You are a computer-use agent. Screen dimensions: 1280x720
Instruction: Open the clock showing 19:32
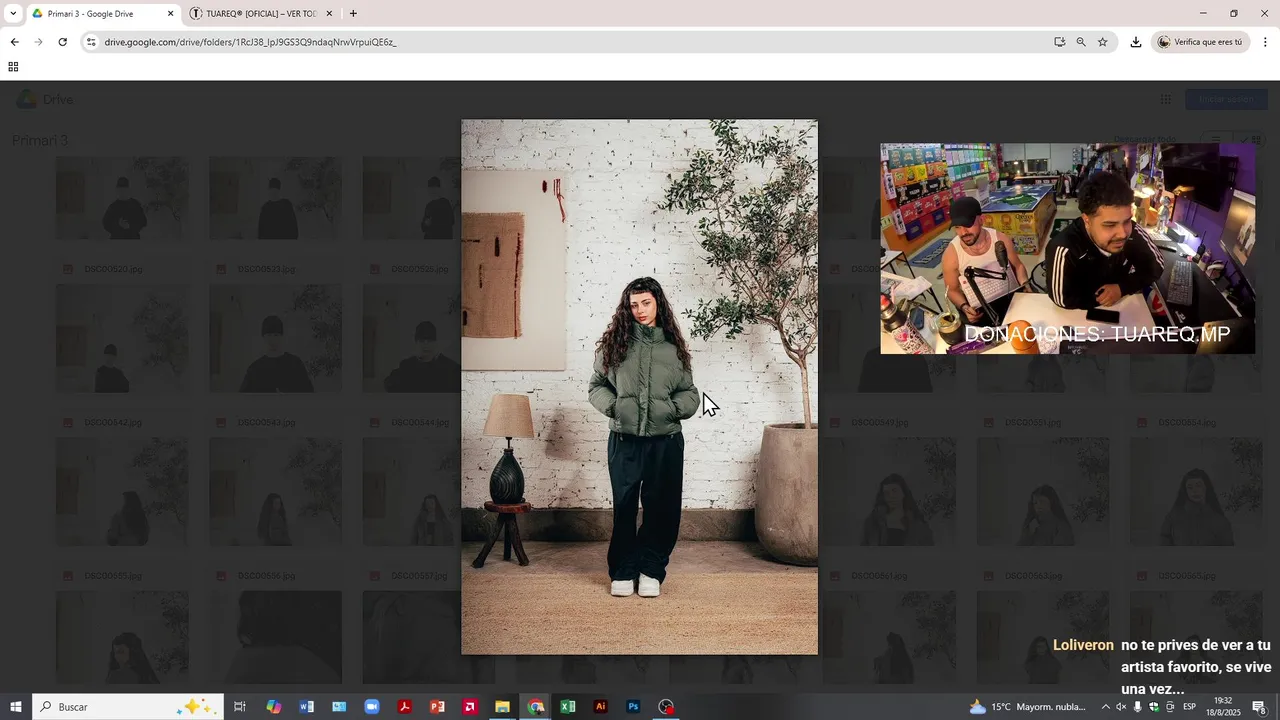[x=1222, y=707]
